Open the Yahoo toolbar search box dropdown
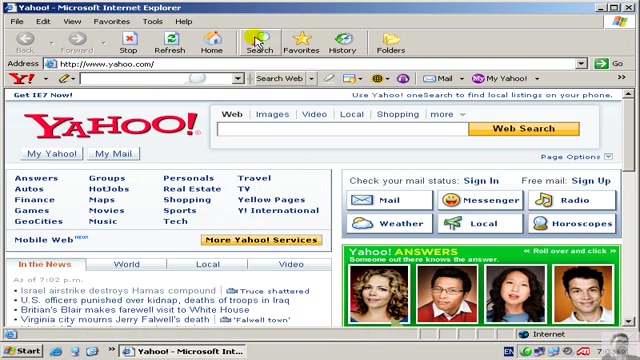 pyautogui.click(x=238, y=78)
